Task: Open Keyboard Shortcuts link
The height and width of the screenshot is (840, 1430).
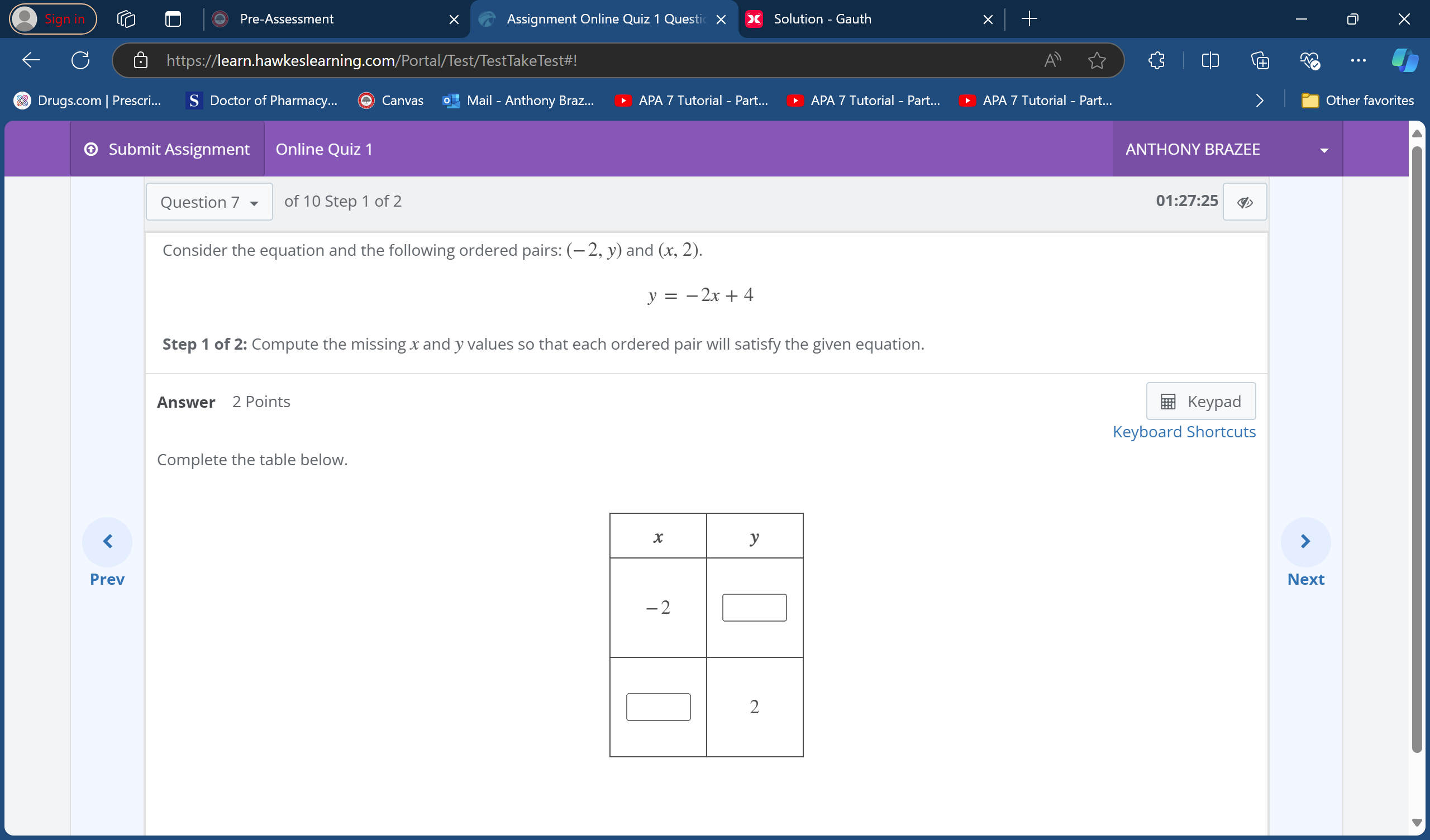Action: pos(1184,432)
